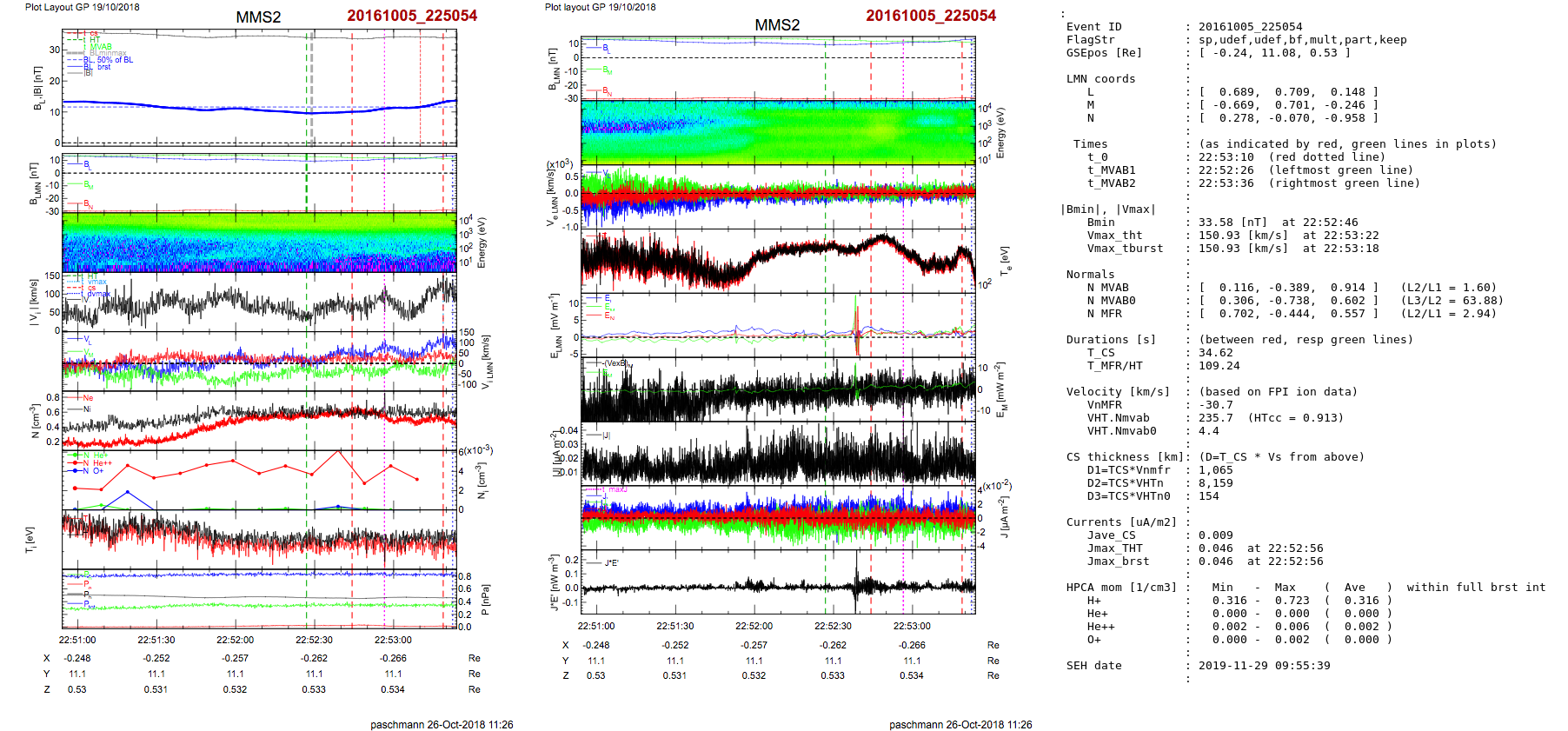
Task: Click the 22:52:30 time tick under left plot
Action: pyautogui.click(x=314, y=640)
